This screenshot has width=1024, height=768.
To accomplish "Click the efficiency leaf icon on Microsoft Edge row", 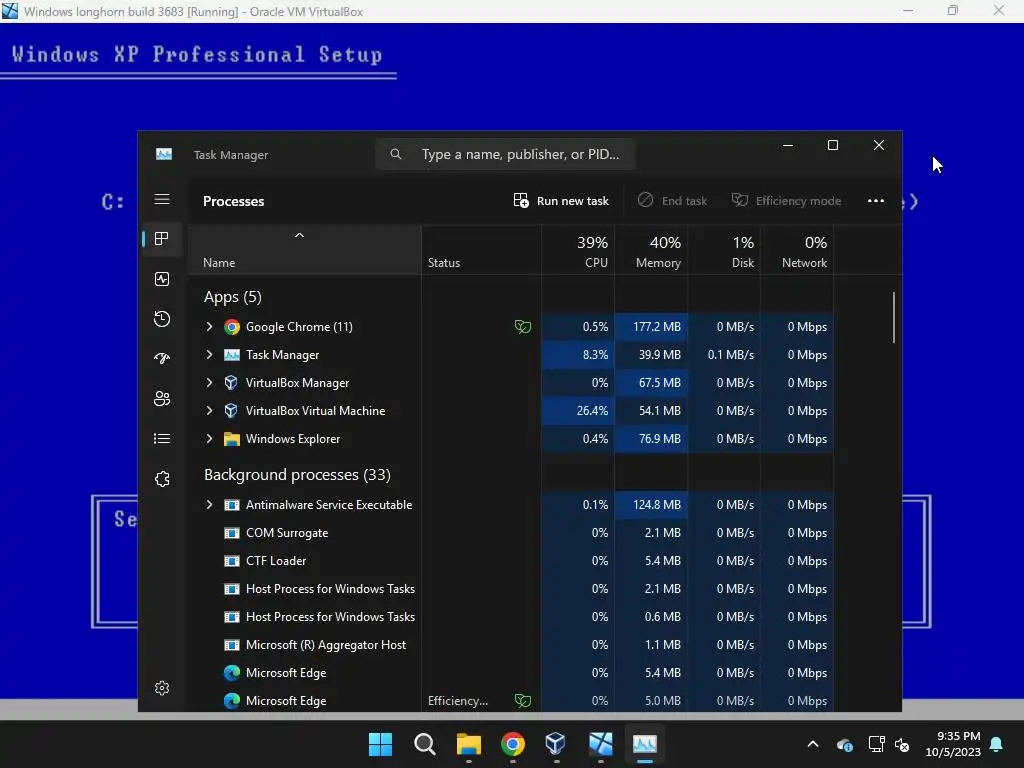I will click(x=522, y=701).
